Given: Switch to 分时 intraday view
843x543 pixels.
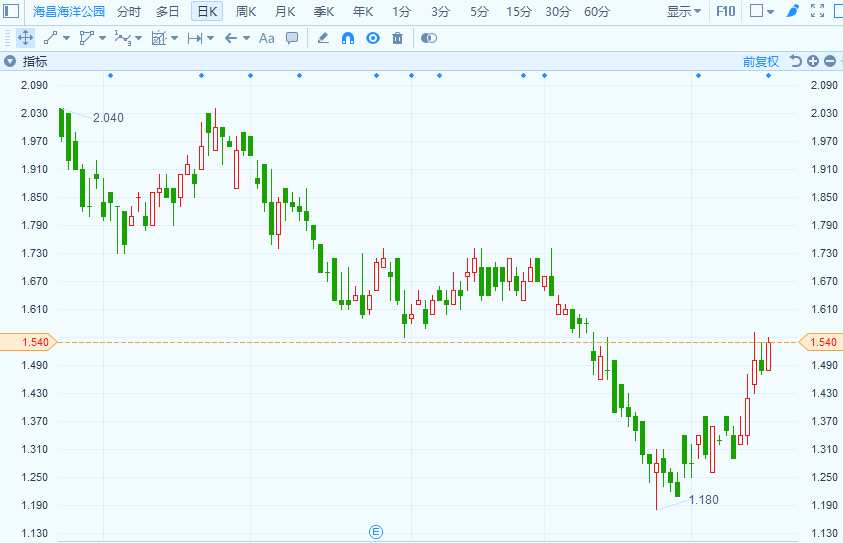Looking at the screenshot, I should [x=129, y=11].
